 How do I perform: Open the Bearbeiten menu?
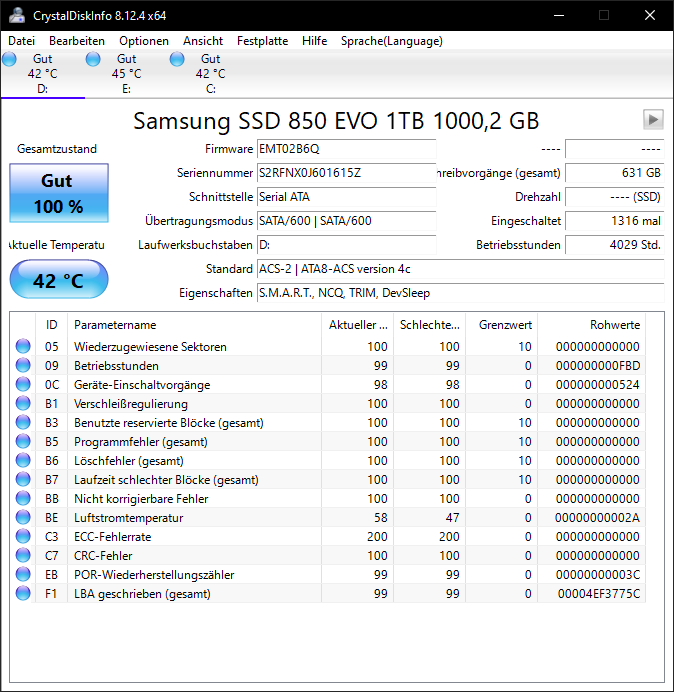tap(77, 41)
